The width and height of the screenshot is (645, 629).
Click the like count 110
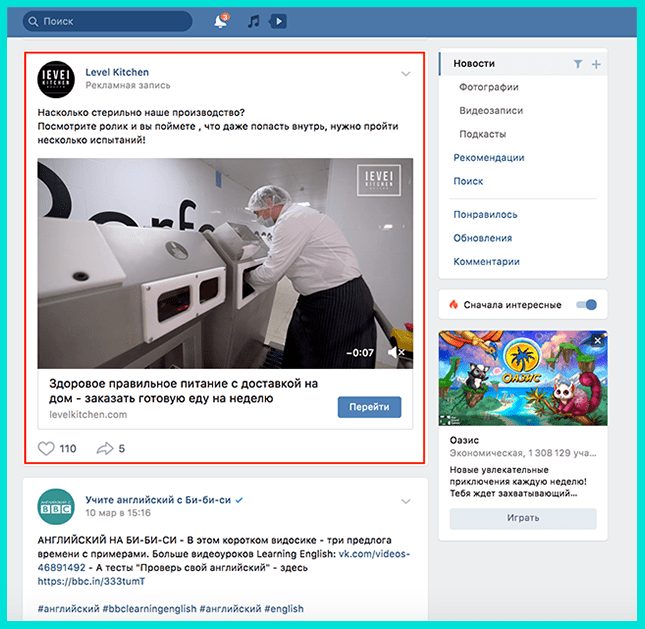68,448
